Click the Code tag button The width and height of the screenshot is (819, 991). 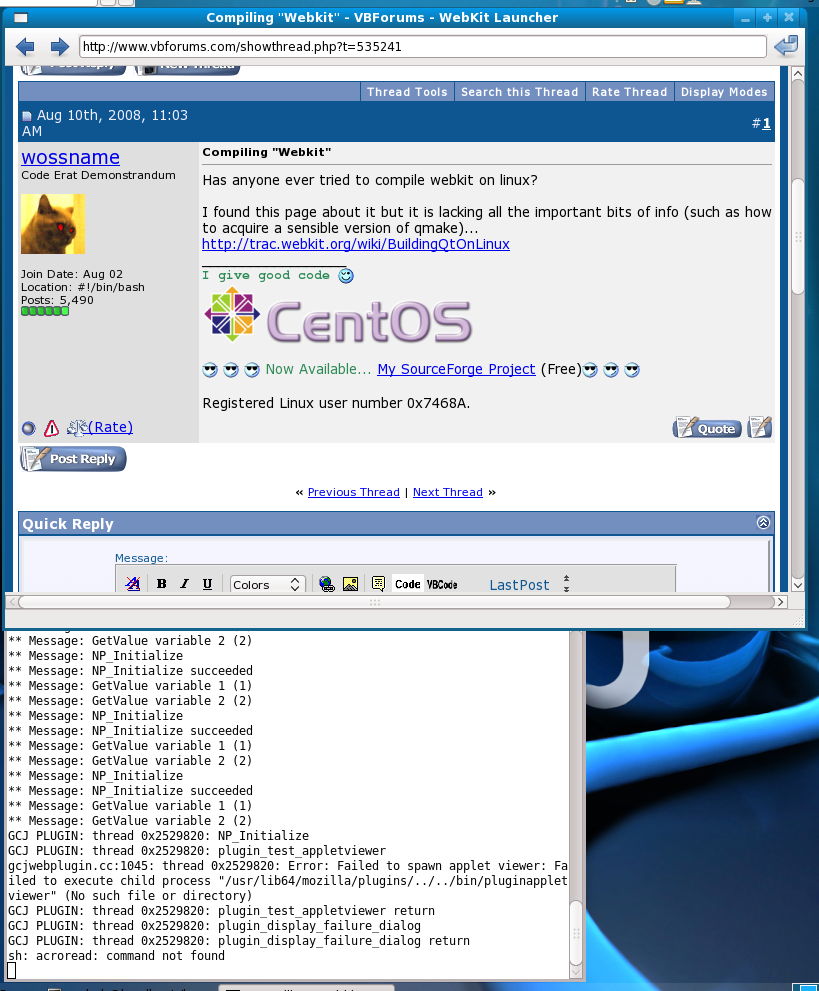(408, 584)
